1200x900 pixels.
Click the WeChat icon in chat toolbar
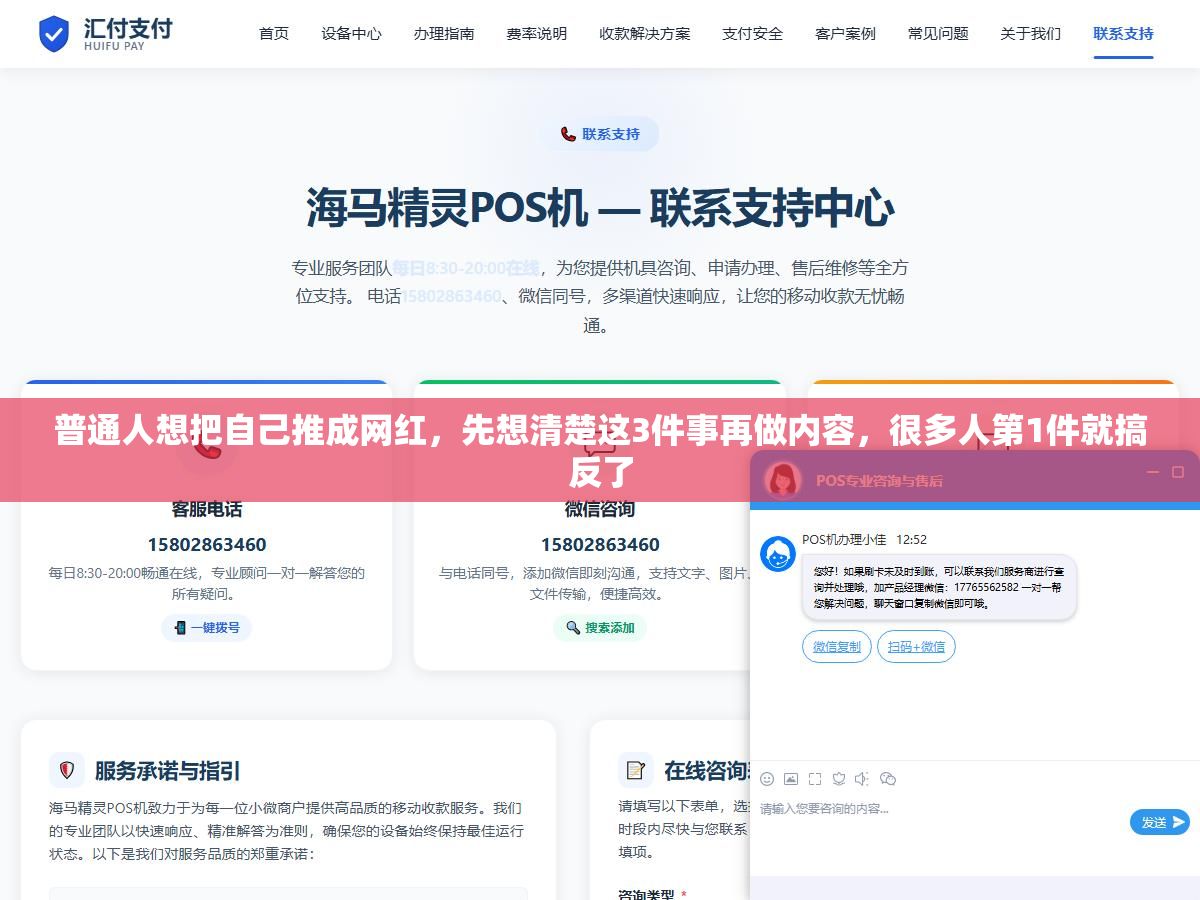pyautogui.click(x=888, y=778)
